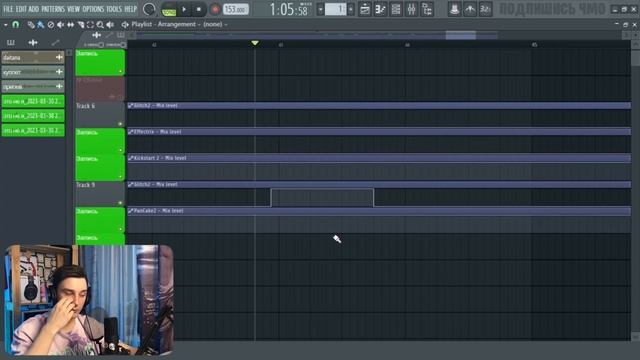640x360 pixels.
Task: Open the Playlist view icon
Action: click(364, 9)
